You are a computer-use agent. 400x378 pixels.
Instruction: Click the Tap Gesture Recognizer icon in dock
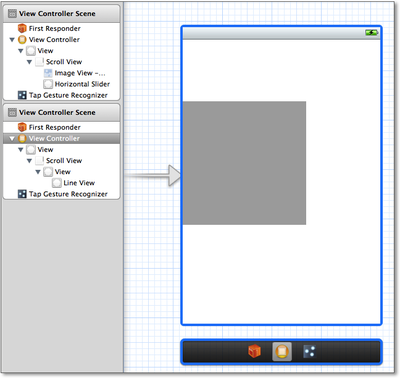[309, 351]
